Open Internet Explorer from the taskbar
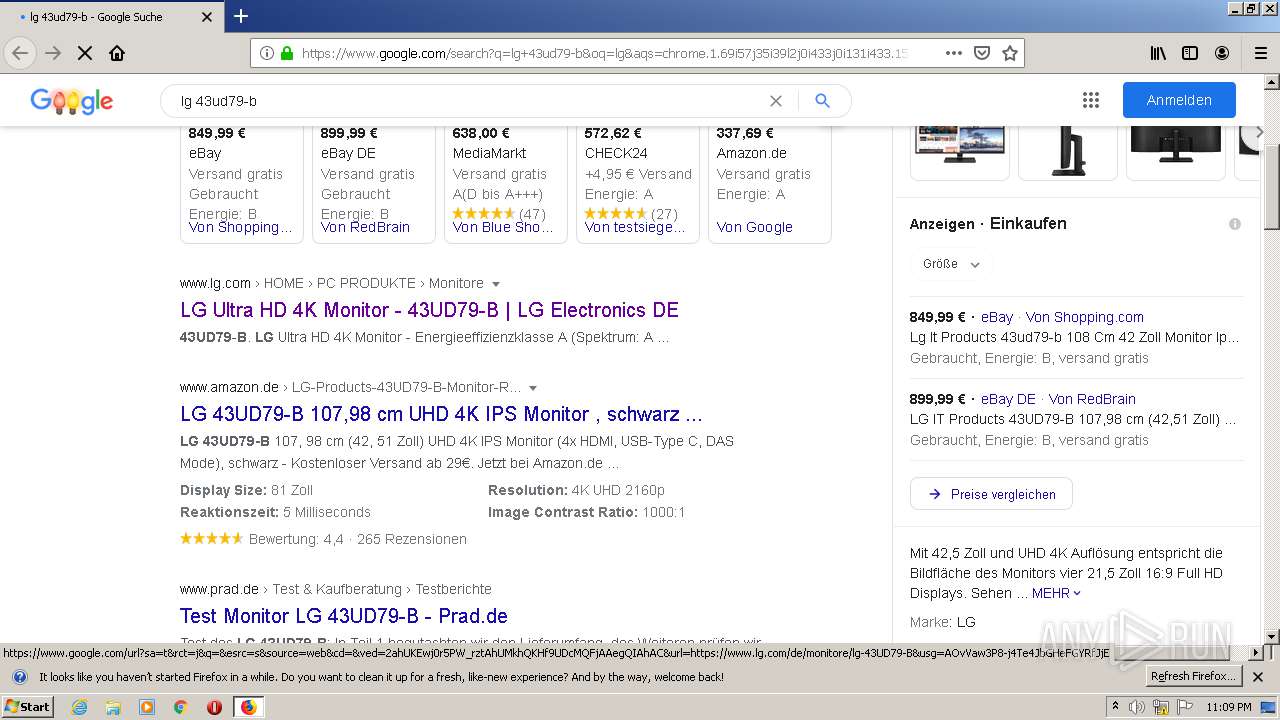The height and width of the screenshot is (720, 1280). [x=79, y=707]
